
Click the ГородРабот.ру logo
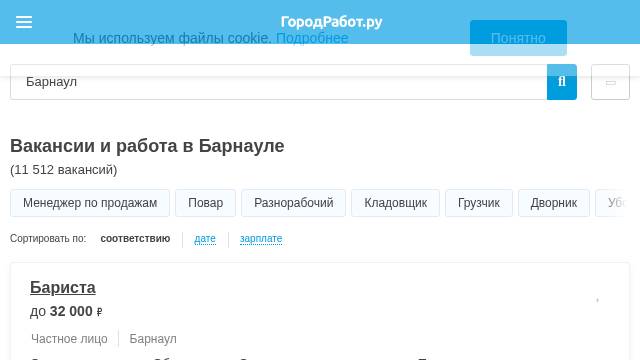[331, 22]
